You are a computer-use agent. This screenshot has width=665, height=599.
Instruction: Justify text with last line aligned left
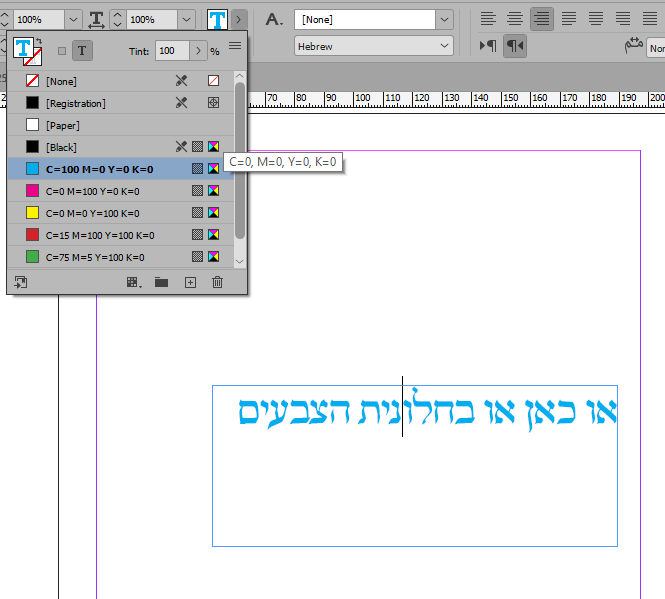tap(569, 19)
